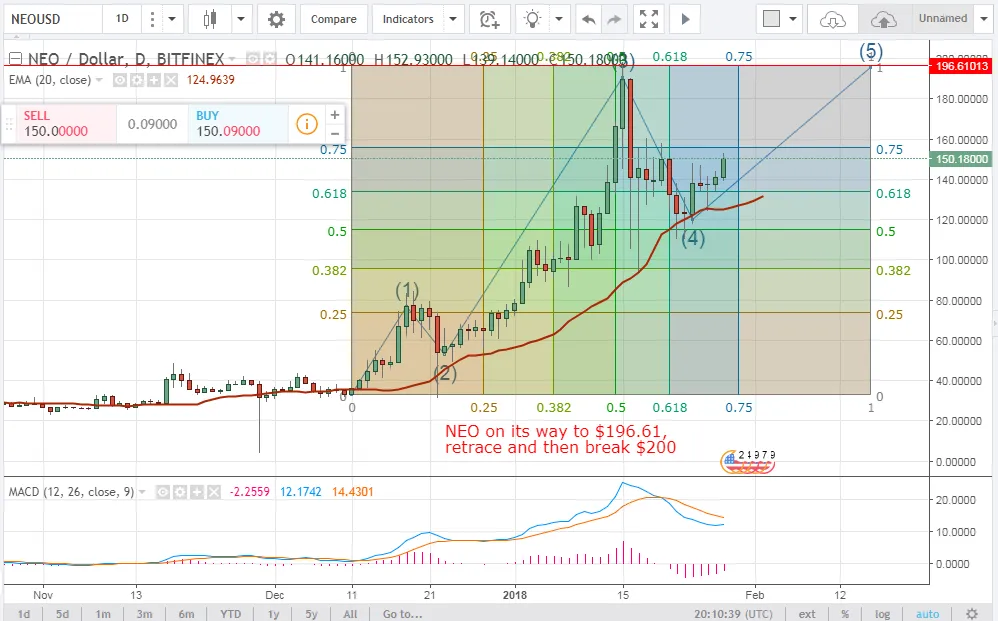The height and width of the screenshot is (621, 998).
Task: Select the 6m time range
Action: [x=186, y=614]
